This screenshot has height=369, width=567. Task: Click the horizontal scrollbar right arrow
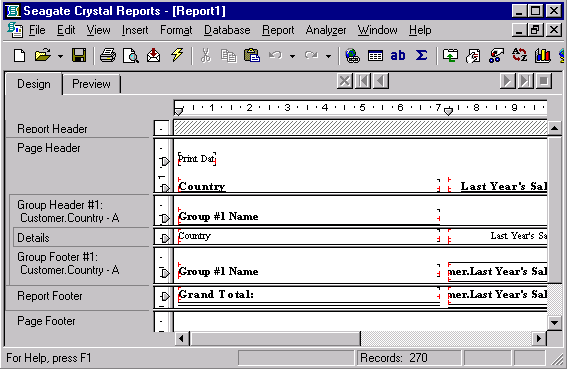(x=539, y=339)
